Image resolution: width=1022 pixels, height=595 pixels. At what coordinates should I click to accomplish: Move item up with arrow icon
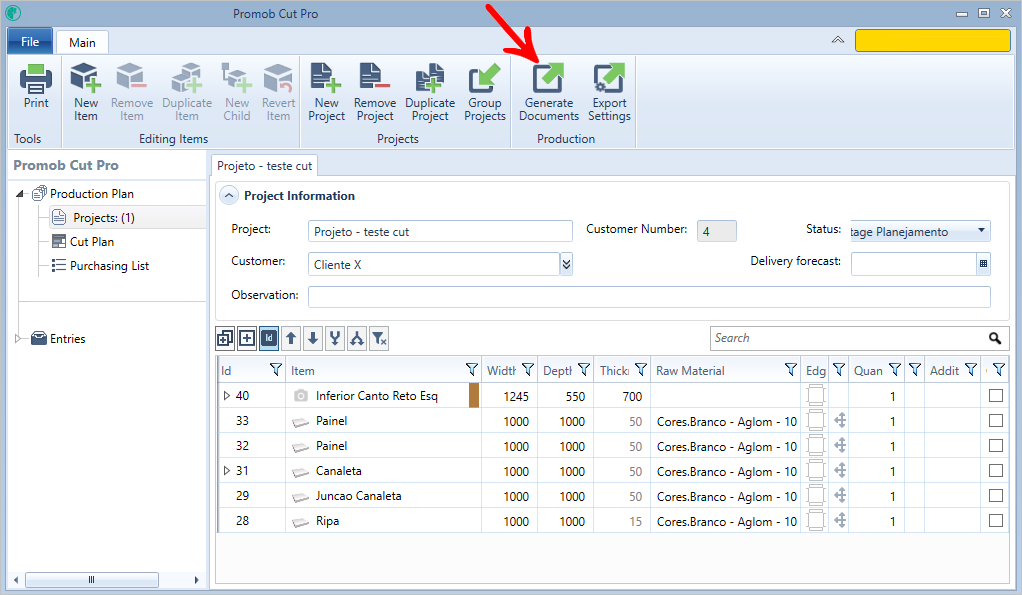(291, 338)
